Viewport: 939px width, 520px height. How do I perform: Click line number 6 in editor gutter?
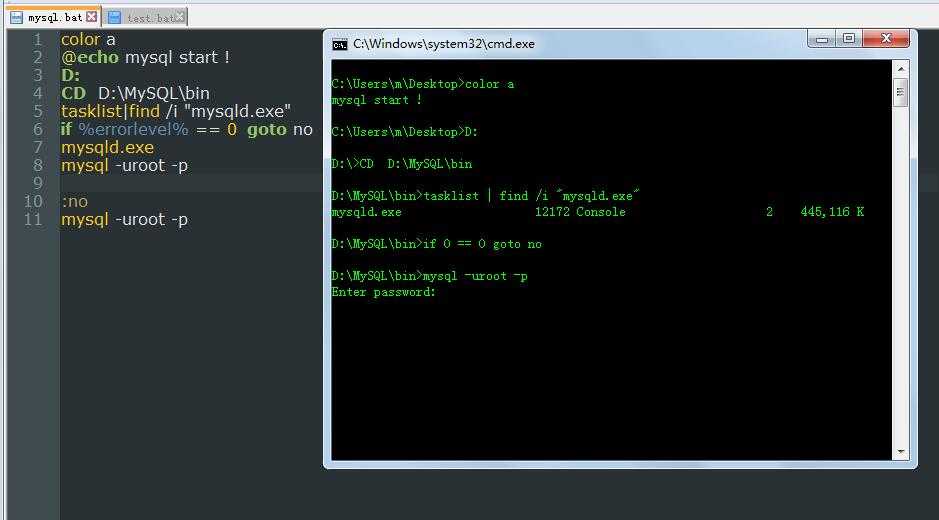click(x=37, y=129)
